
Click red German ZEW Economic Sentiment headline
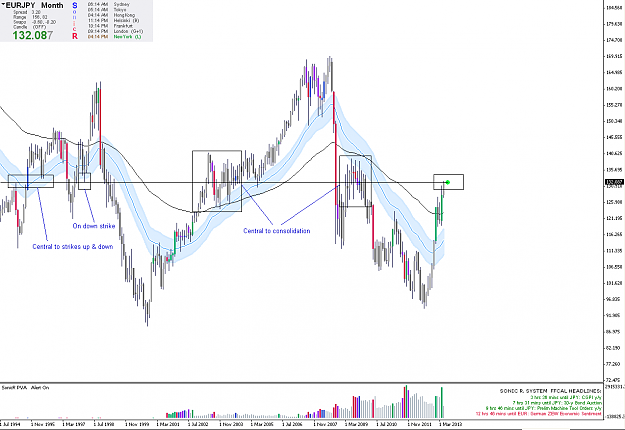[x=539, y=414]
